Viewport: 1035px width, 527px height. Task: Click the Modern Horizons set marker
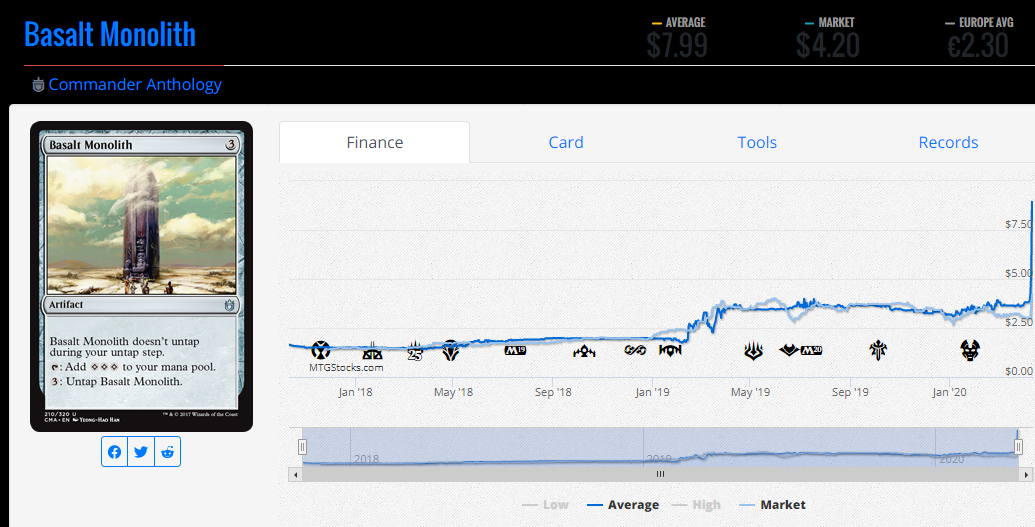click(789, 350)
